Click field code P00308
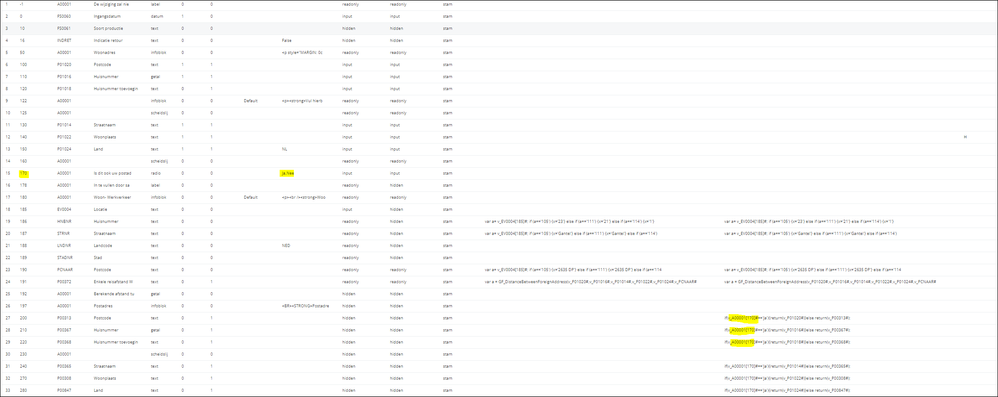Image resolution: width=998 pixels, height=397 pixels. click(x=64, y=378)
